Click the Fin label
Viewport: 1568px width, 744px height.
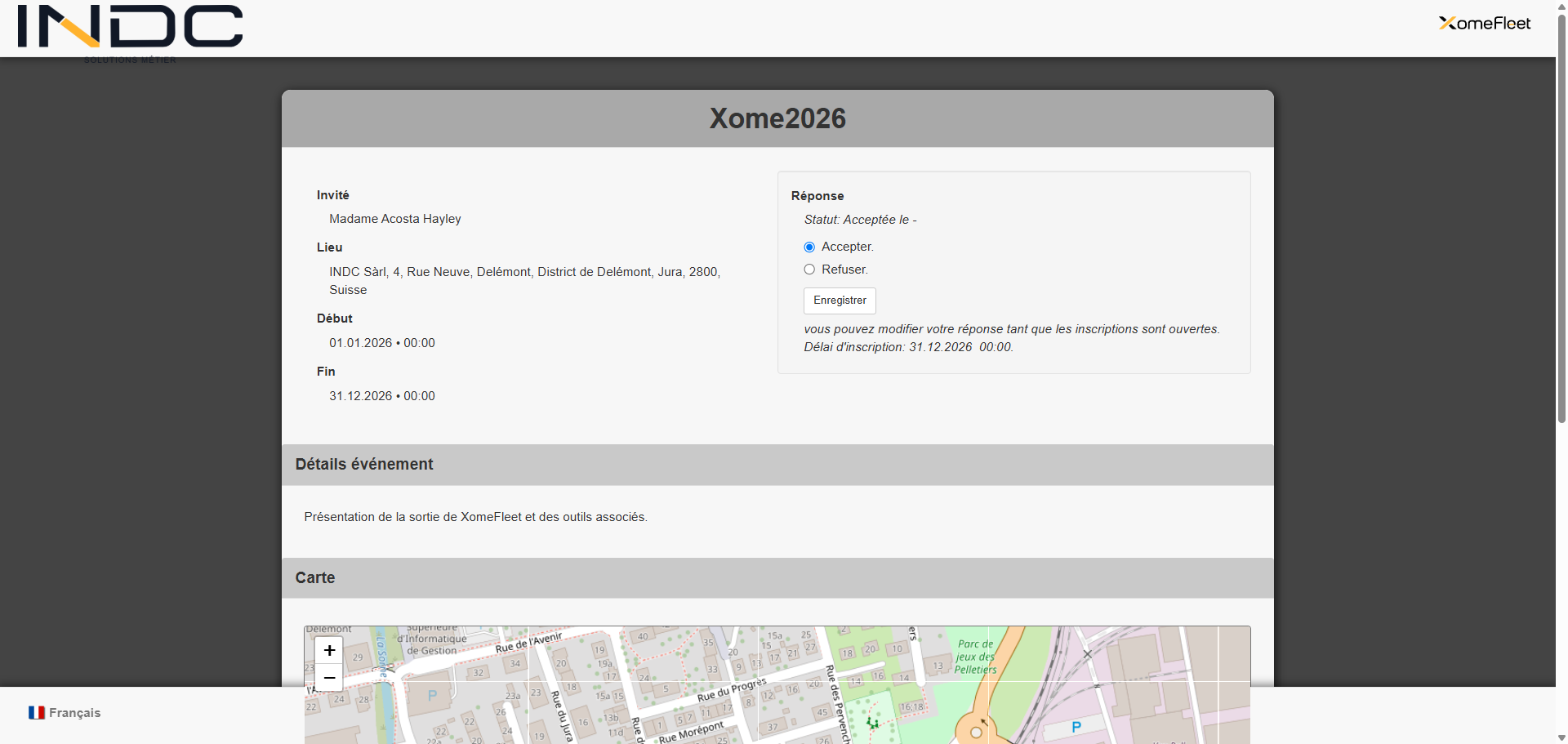tap(326, 372)
